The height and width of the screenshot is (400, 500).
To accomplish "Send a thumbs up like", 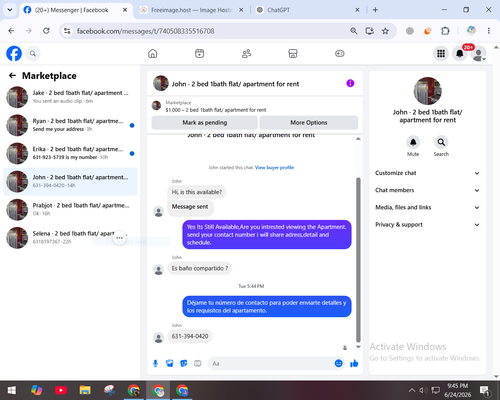I will 354,363.
